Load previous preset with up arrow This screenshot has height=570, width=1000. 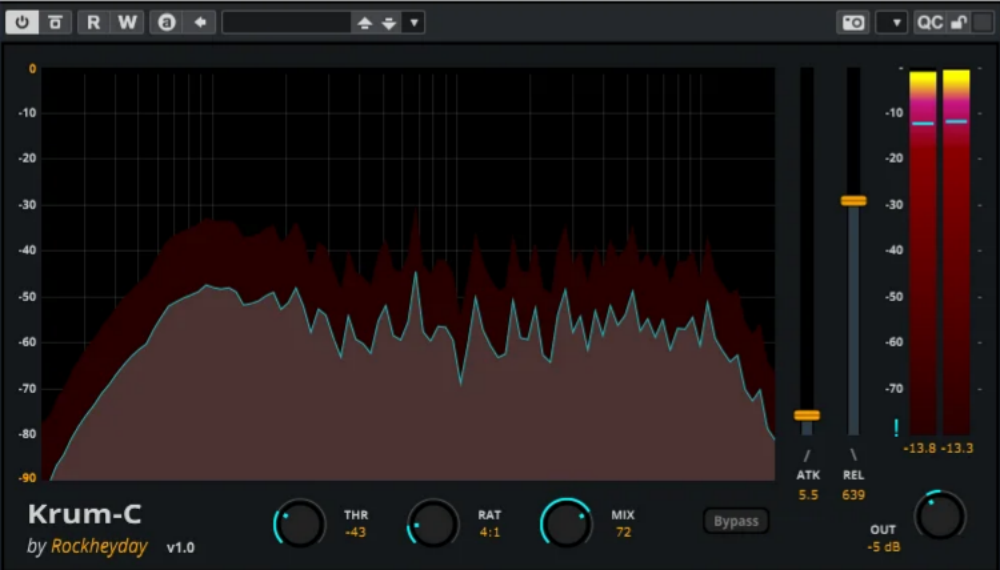point(365,23)
